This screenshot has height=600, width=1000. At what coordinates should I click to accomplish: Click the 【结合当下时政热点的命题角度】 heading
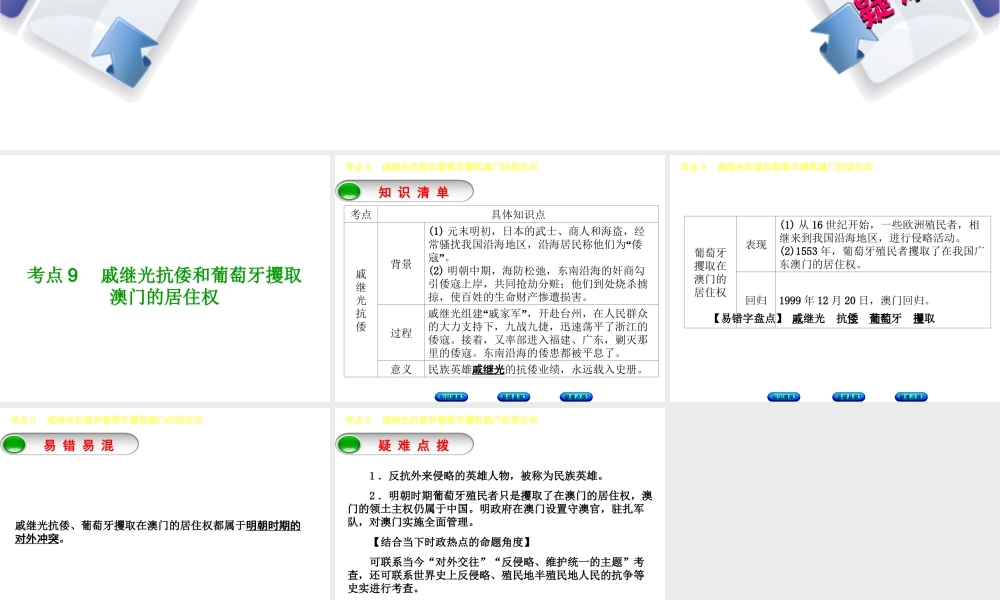click(450, 542)
